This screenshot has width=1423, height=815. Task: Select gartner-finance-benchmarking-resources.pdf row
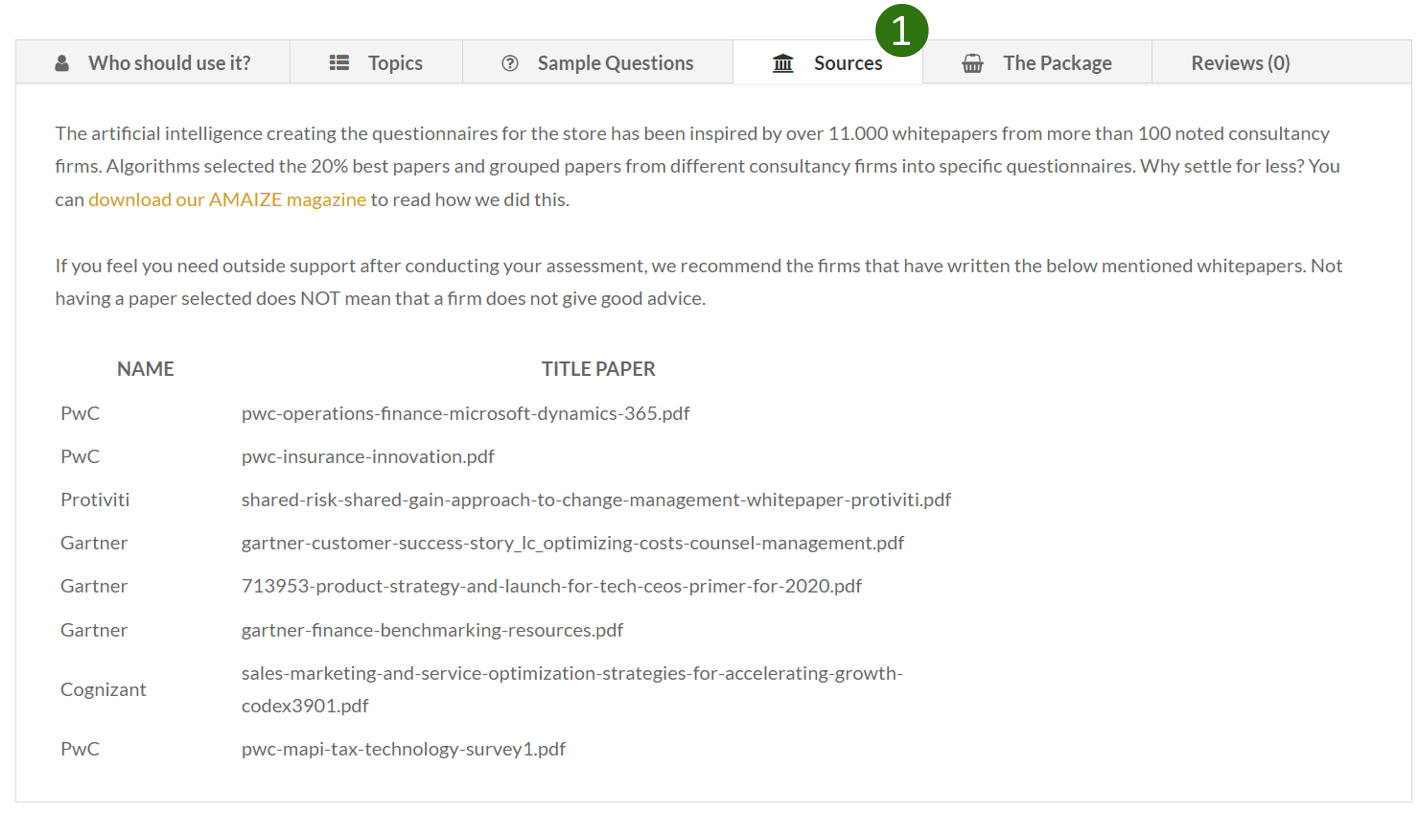click(x=432, y=630)
